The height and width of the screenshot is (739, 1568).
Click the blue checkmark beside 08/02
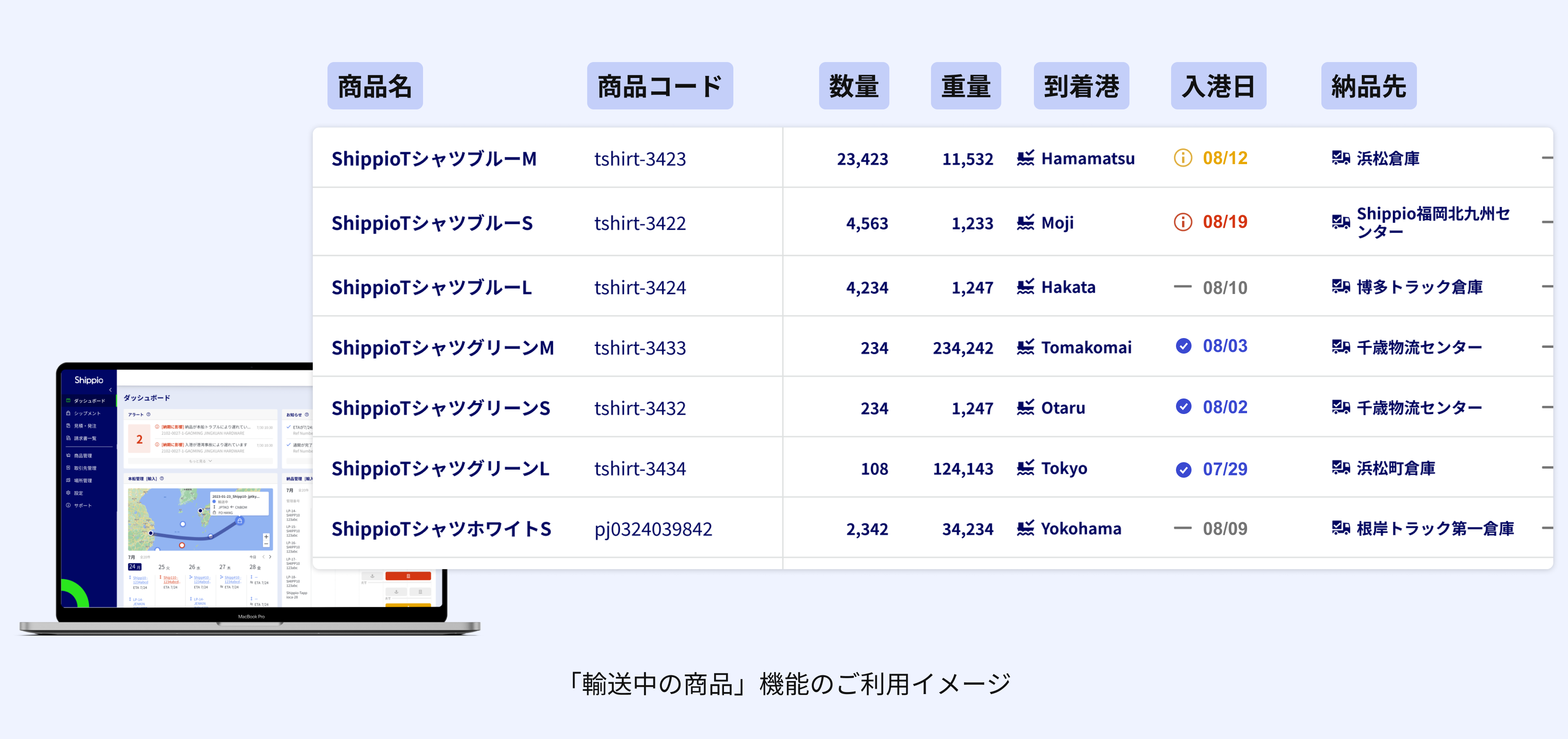(x=1183, y=406)
